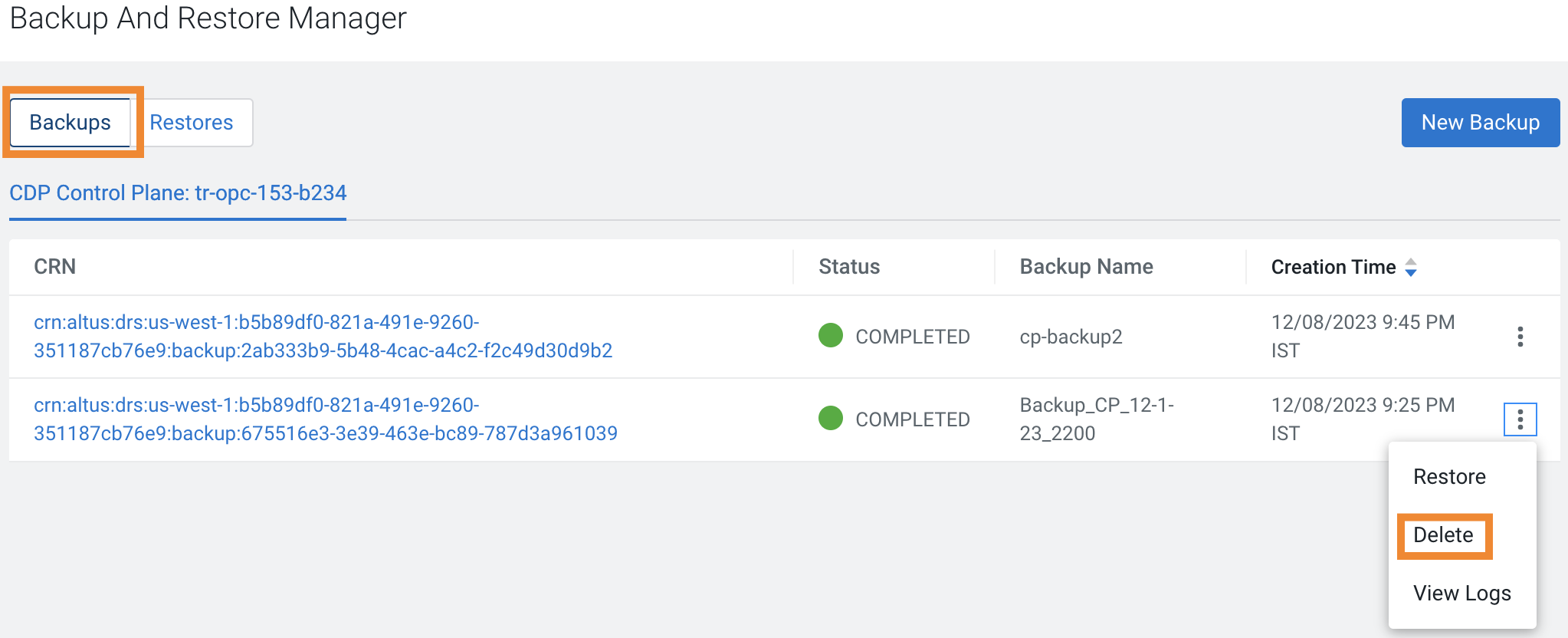1568x638 pixels.
Task: Click the Backup_CP_12-1-23_2200 name cell
Action: click(x=1096, y=419)
